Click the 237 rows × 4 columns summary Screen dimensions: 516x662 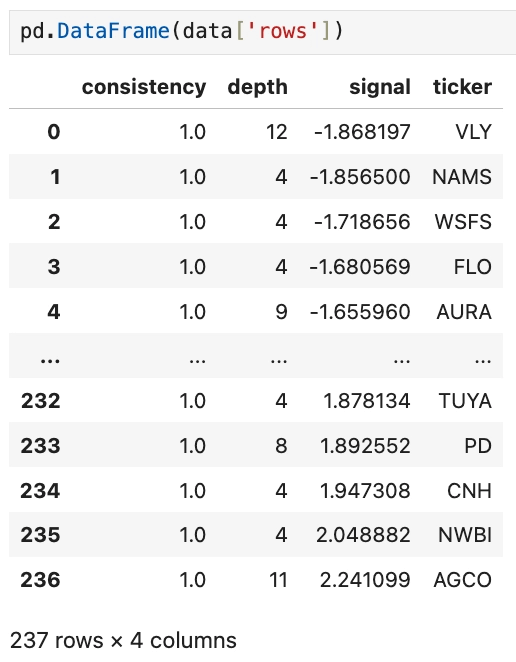123,640
